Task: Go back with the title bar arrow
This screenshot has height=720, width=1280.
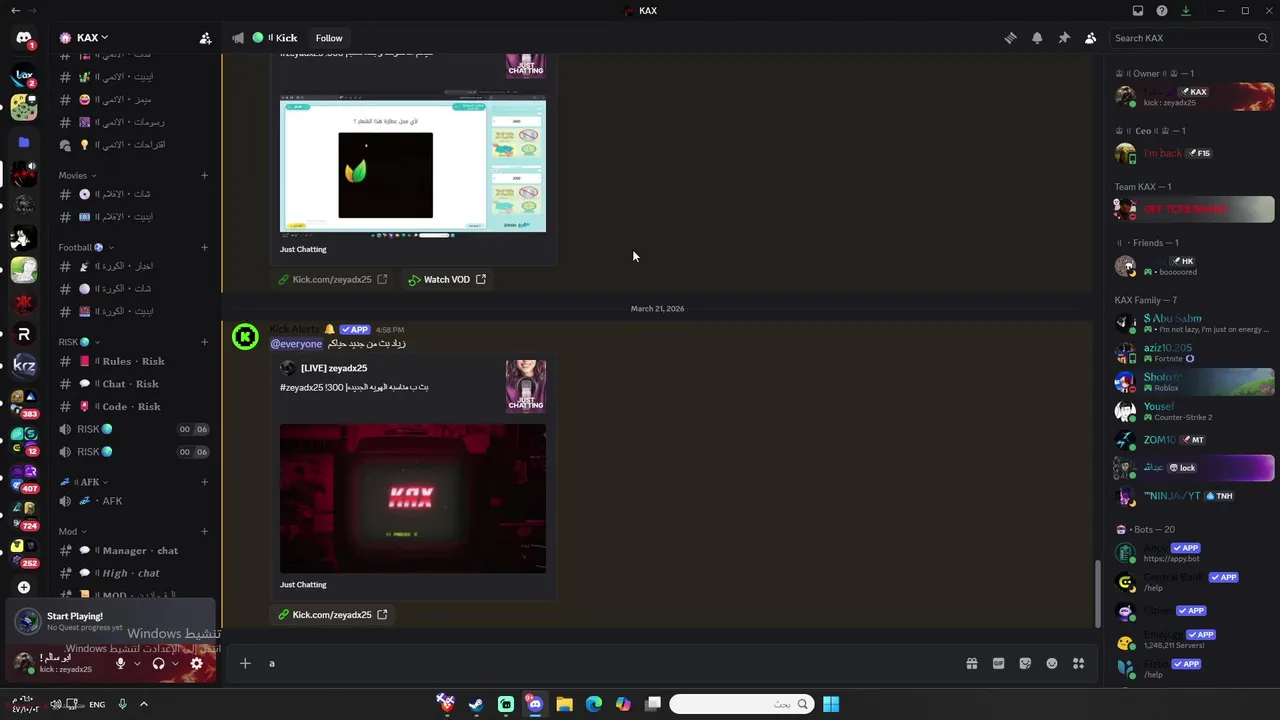Action: [15, 10]
